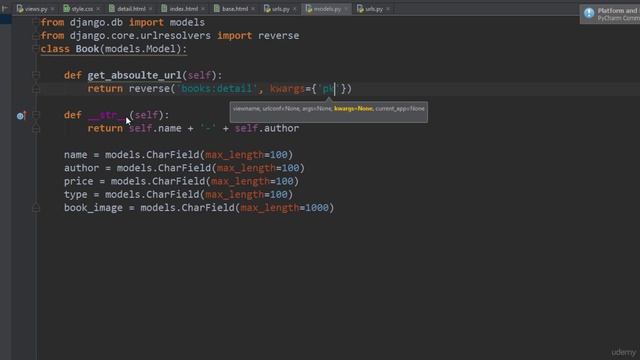Place cursor on the 'name = models.CharField' line
Screen dimensions: 640x360
(x=178, y=155)
